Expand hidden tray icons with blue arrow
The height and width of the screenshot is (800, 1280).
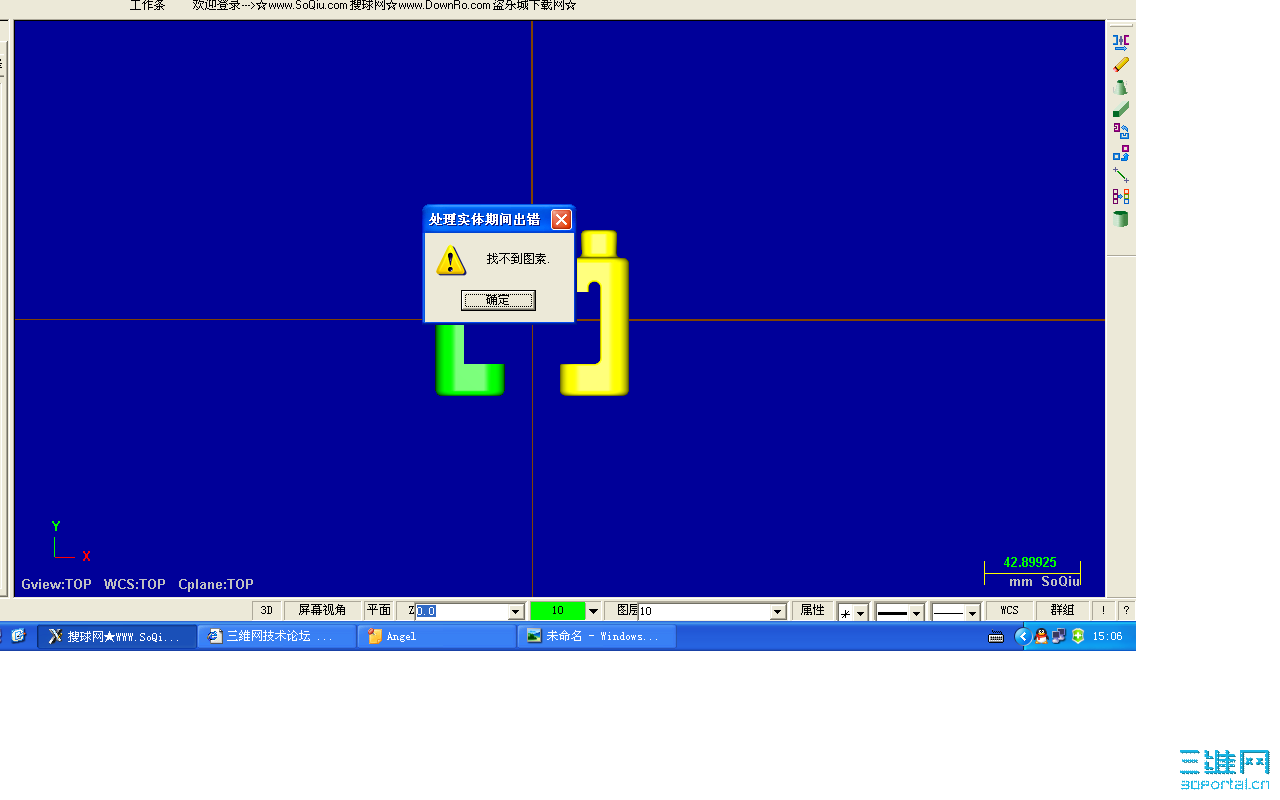(x=1022, y=636)
